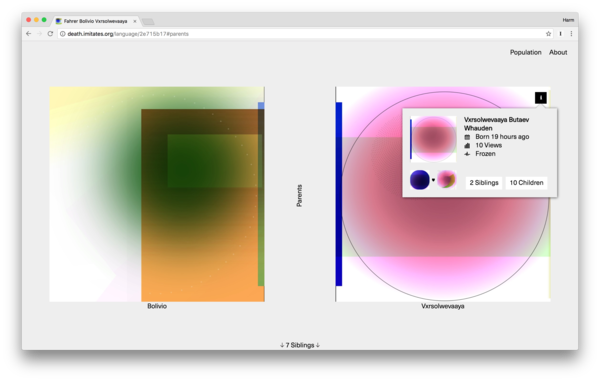Click the Vxrsolwevaaya name label below the image
The height and width of the screenshot is (381, 600).
(443, 306)
